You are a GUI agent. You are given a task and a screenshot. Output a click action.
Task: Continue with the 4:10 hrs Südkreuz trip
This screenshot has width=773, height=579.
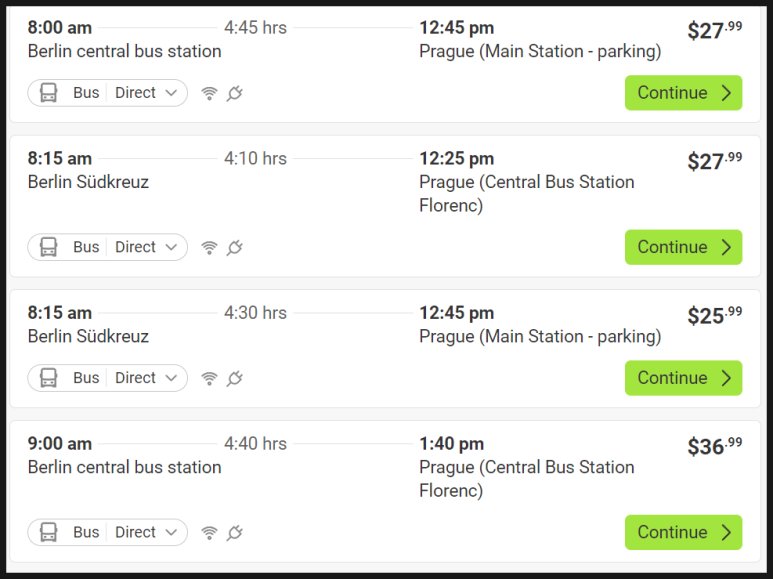(683, 247)
